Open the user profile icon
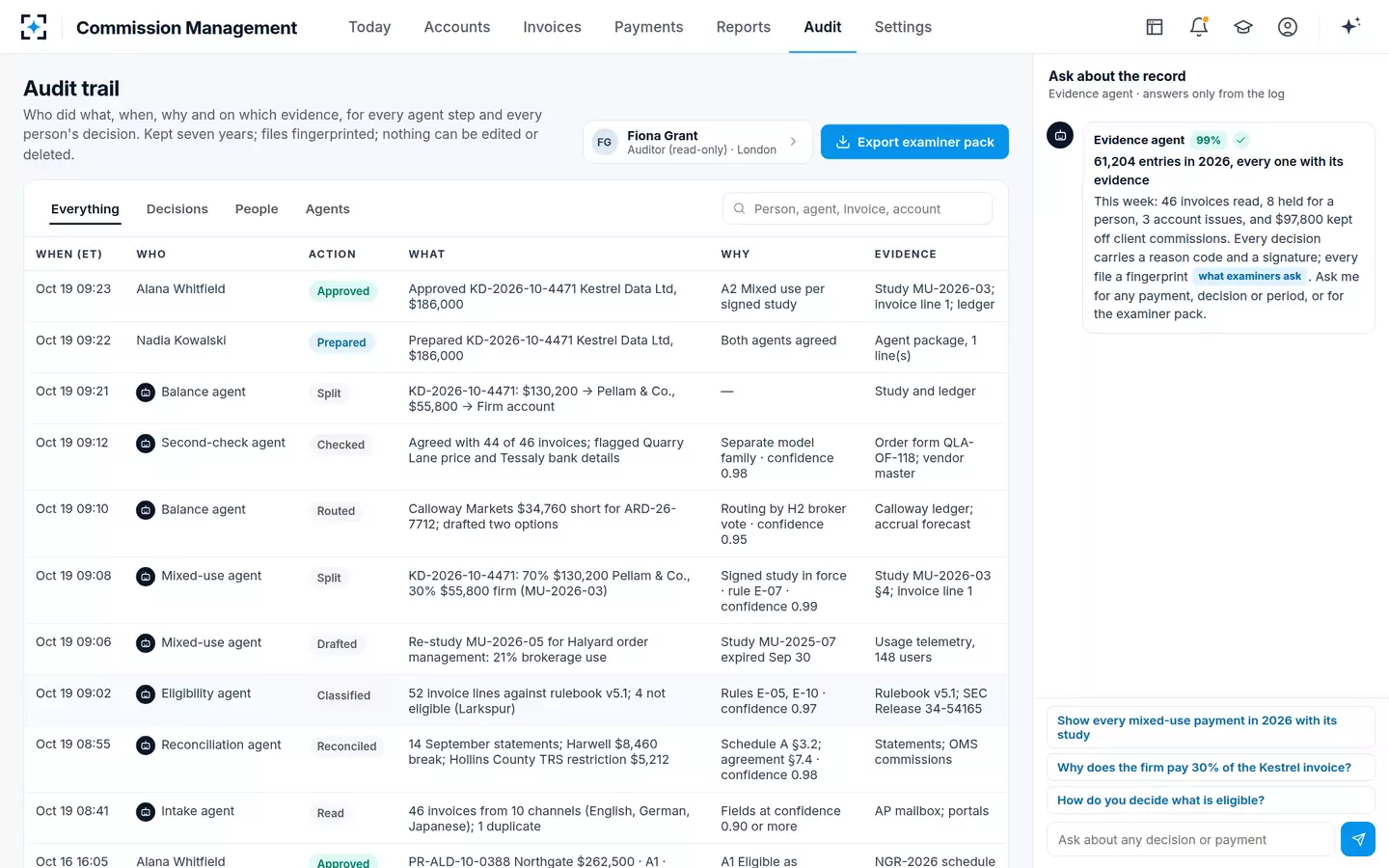 coord(1288,27)
